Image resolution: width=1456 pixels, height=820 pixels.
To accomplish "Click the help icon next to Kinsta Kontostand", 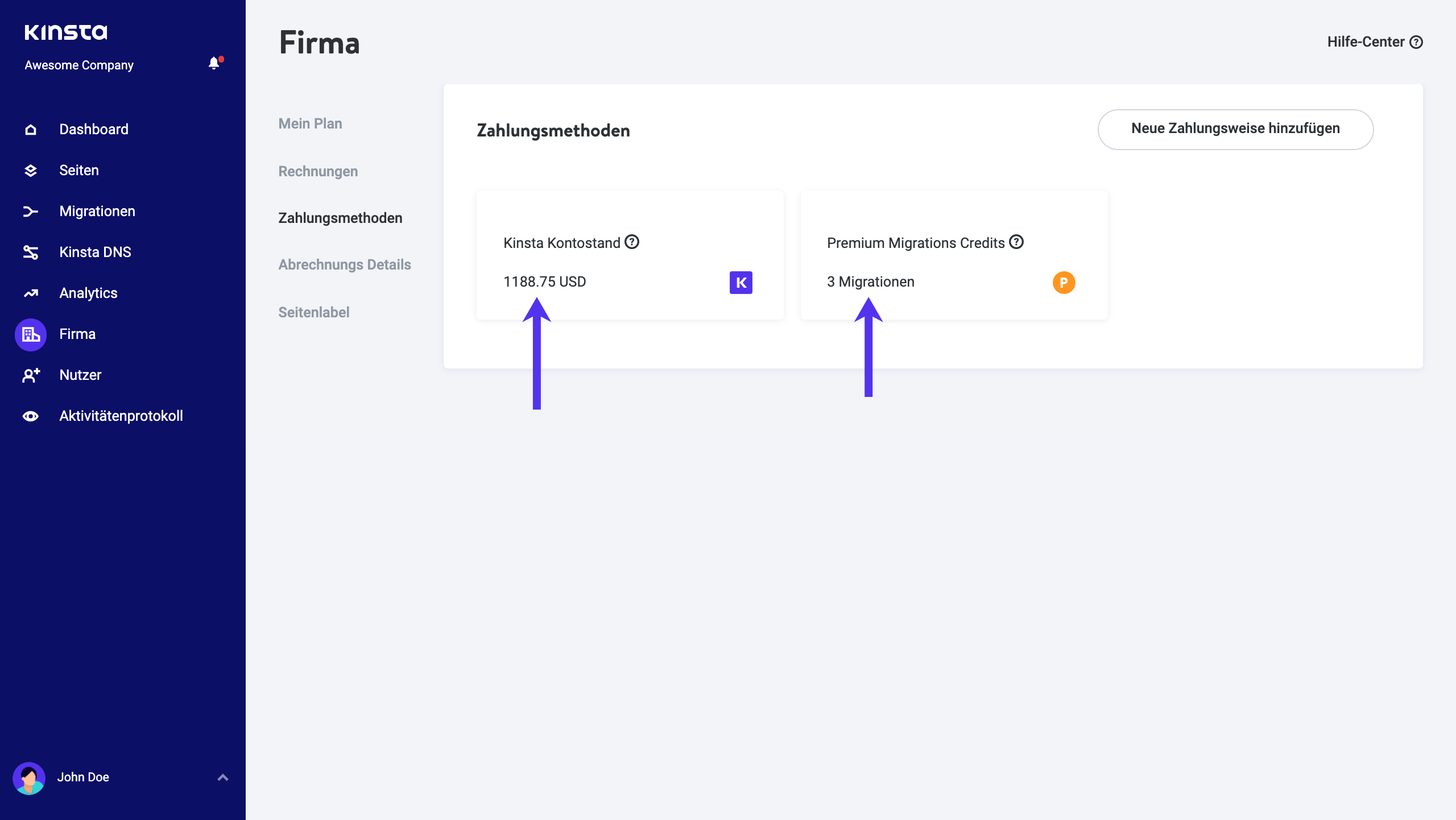I will [x=631, y=242].
